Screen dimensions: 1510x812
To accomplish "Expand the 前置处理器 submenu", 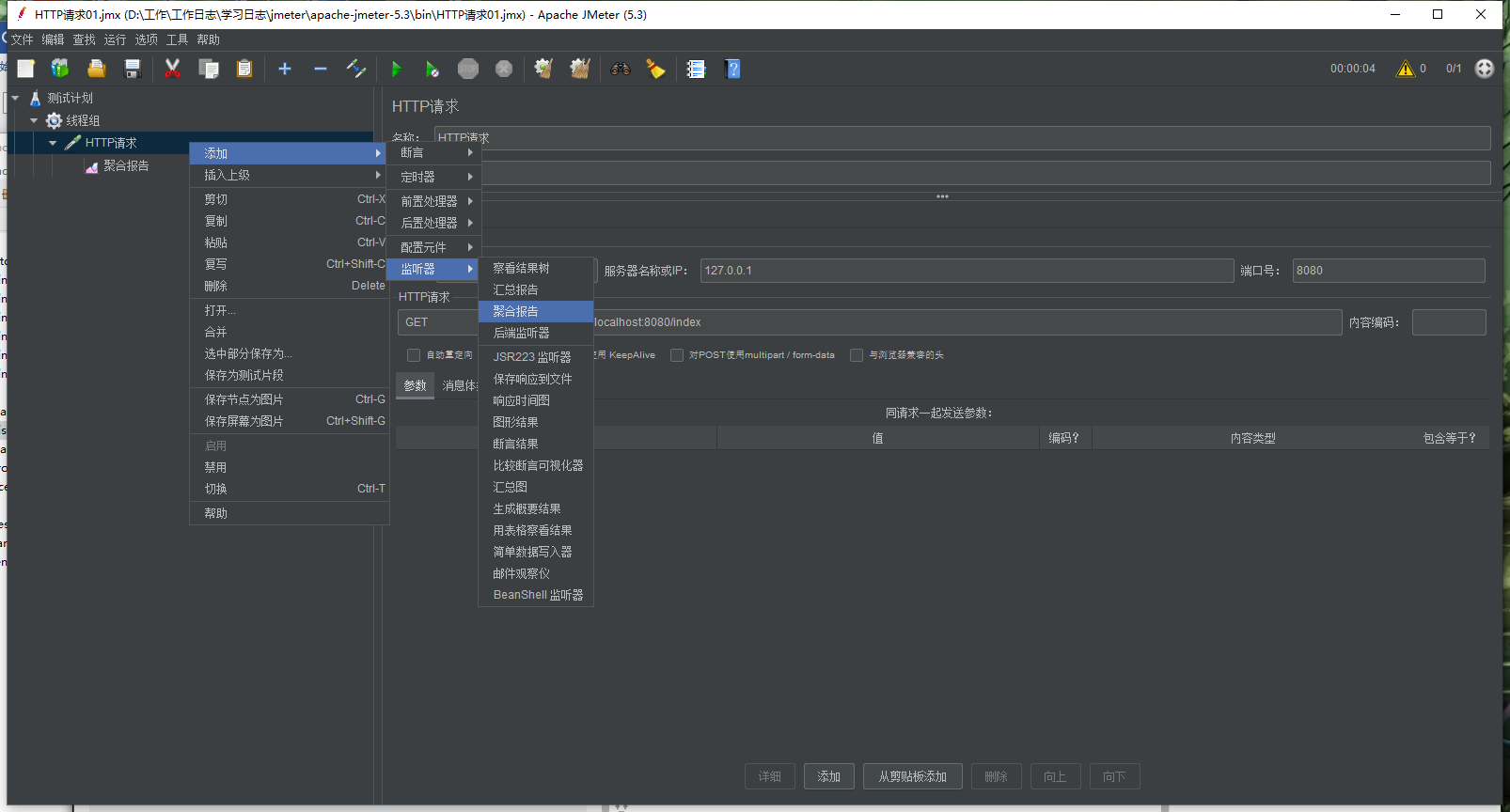I will 436,201.
